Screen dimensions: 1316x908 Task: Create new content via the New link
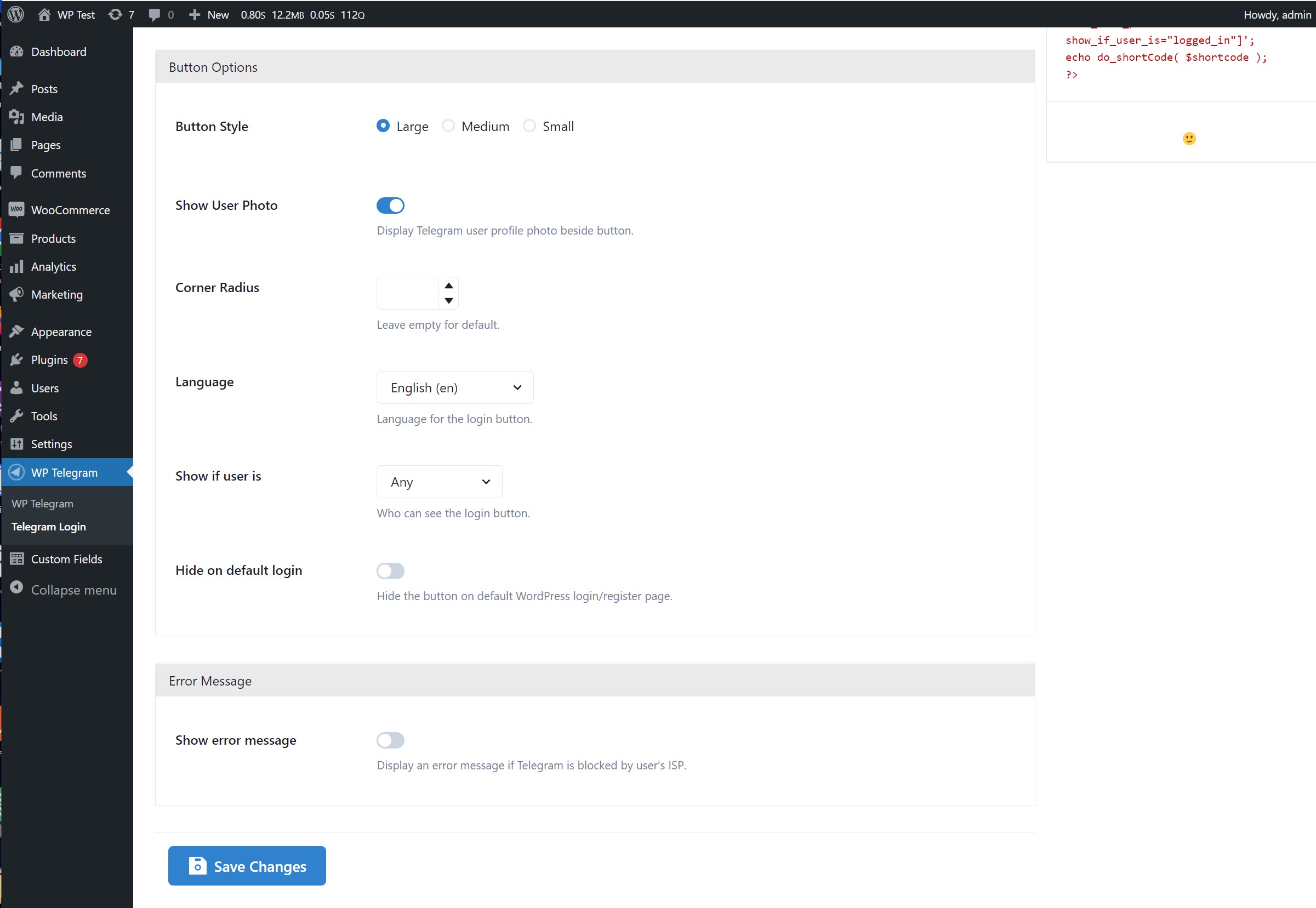point(208,14)
